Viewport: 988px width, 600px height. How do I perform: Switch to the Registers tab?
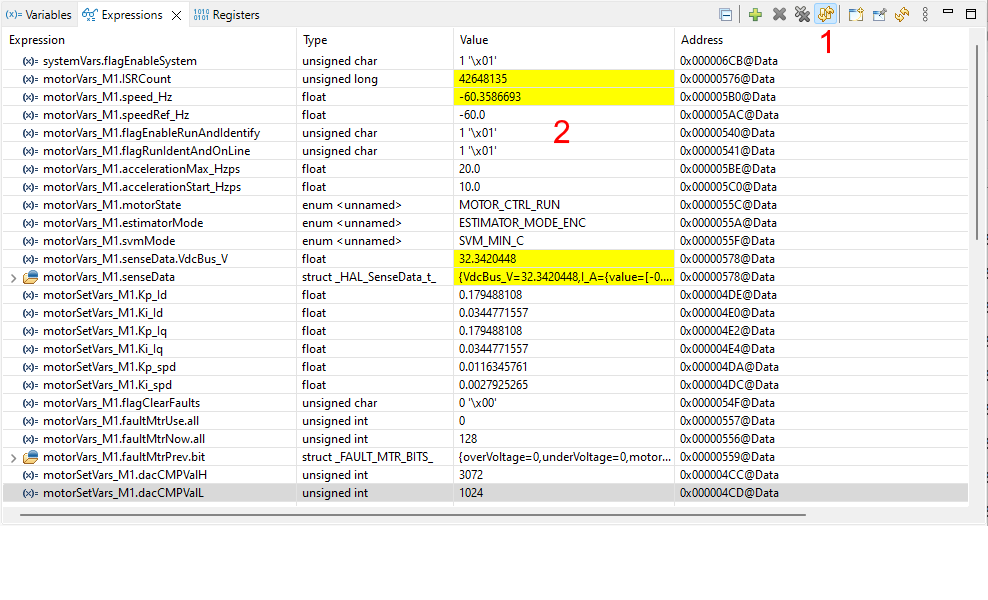226,15
